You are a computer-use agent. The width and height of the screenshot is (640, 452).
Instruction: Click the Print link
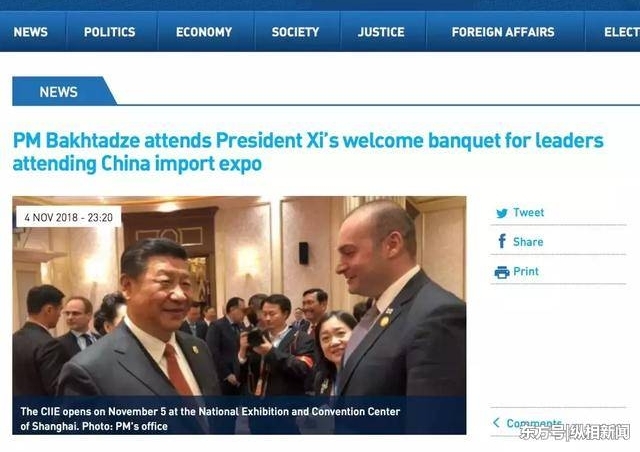526,271
